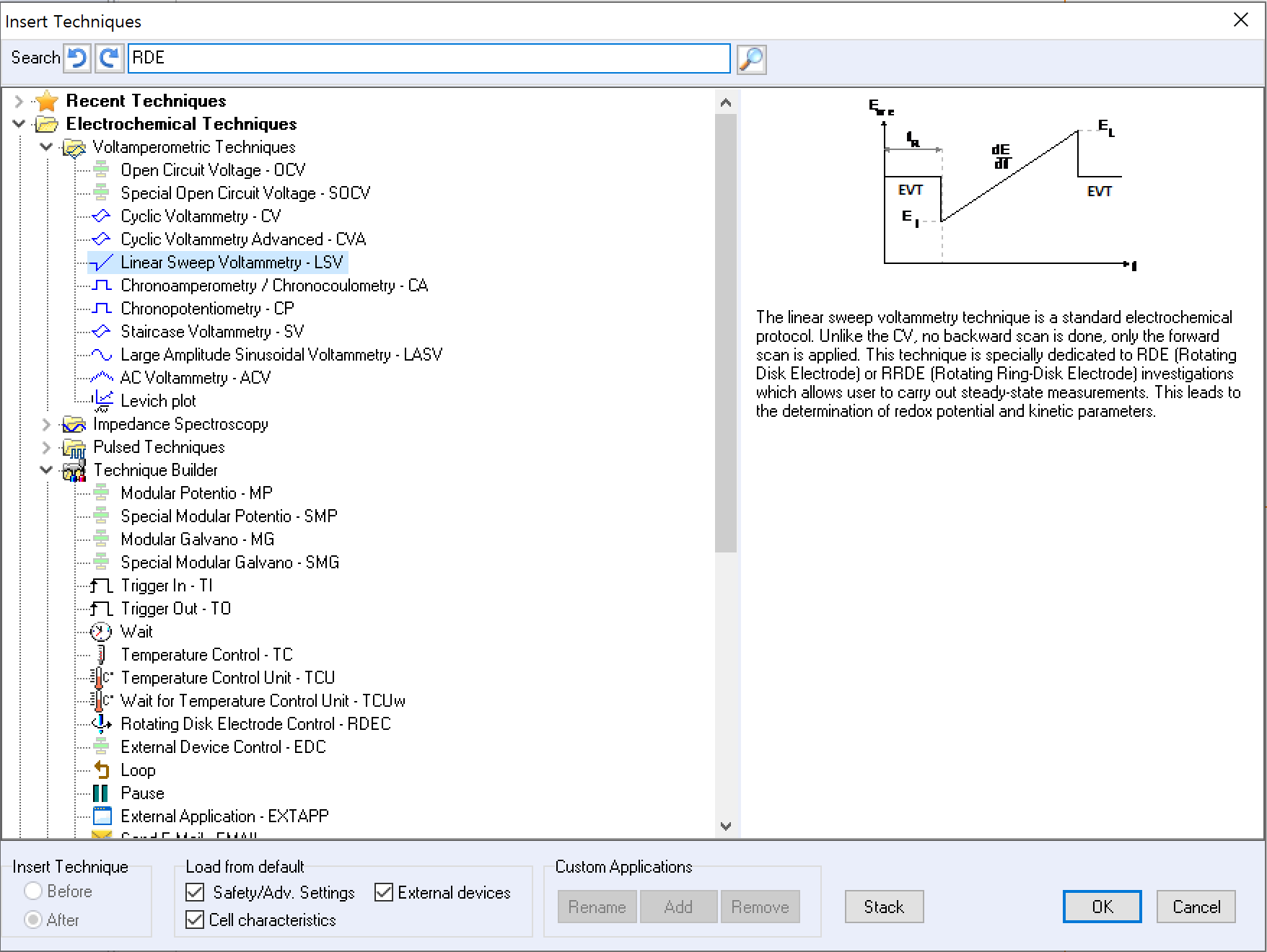Click the tree vertical scrollbar thumb

(x=726, y=333)
